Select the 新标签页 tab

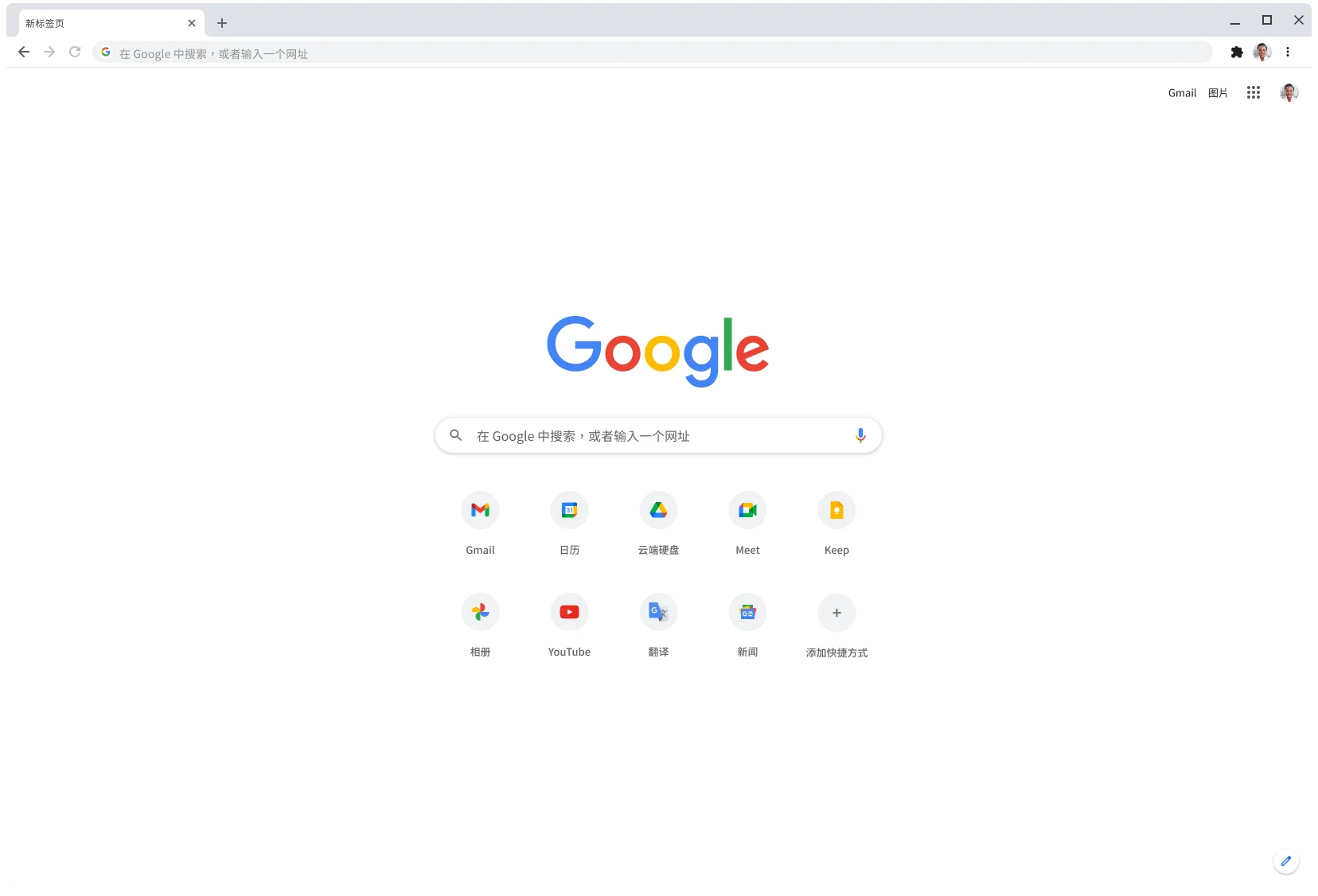tap(111, 23)
